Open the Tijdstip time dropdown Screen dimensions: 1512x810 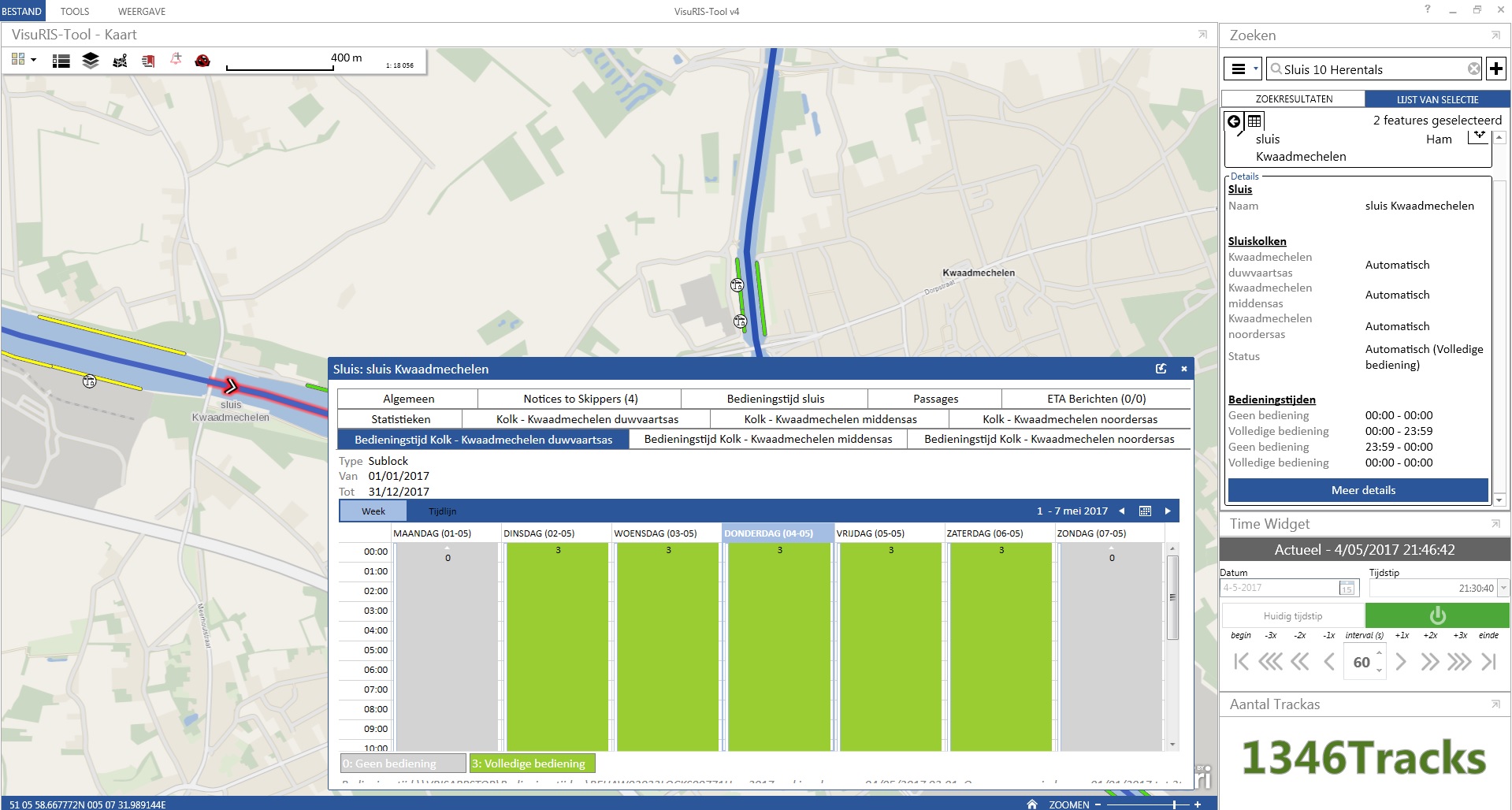click(1503, 588)
